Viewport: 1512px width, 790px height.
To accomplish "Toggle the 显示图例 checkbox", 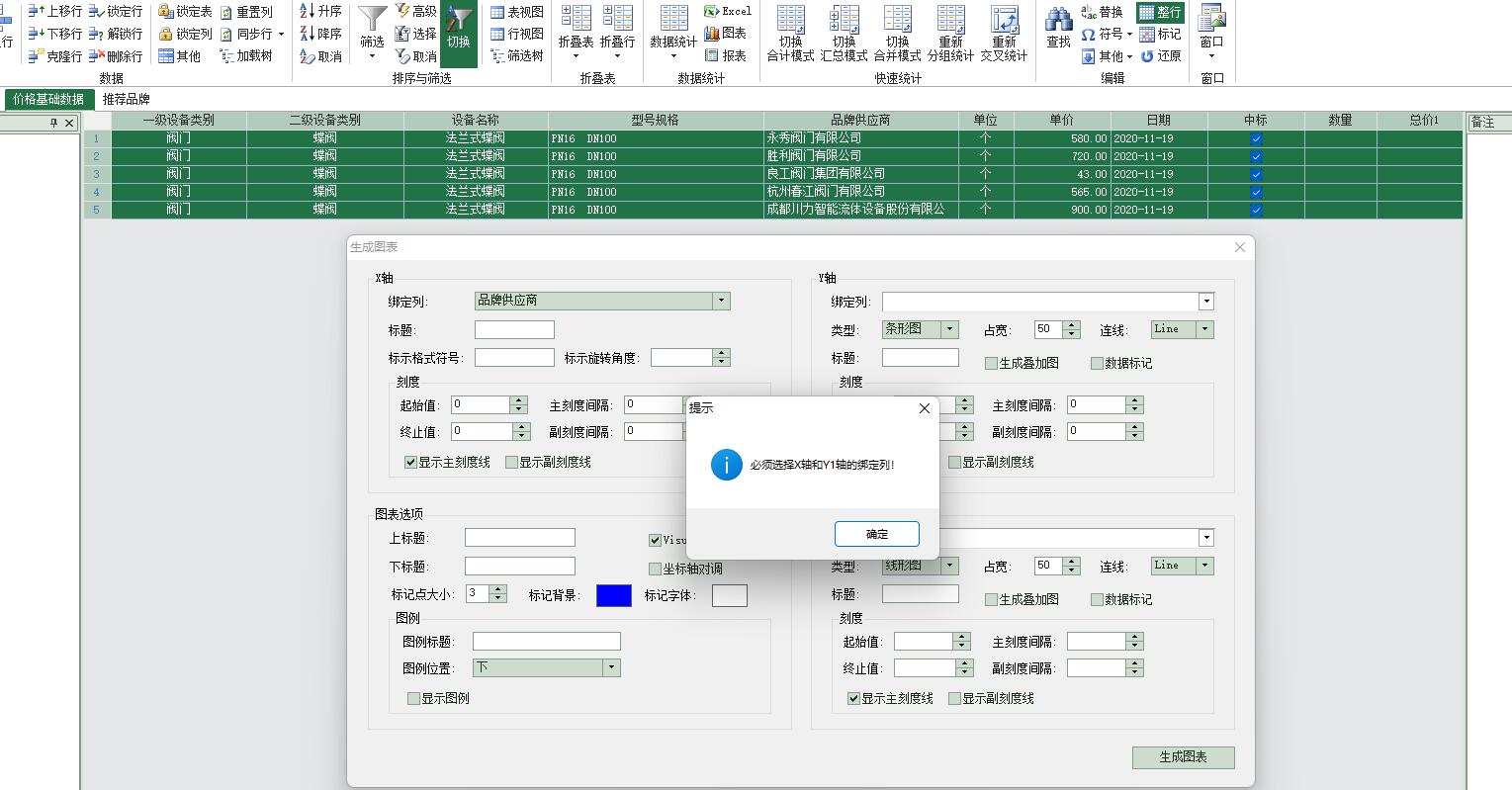I will pos(414,699).
